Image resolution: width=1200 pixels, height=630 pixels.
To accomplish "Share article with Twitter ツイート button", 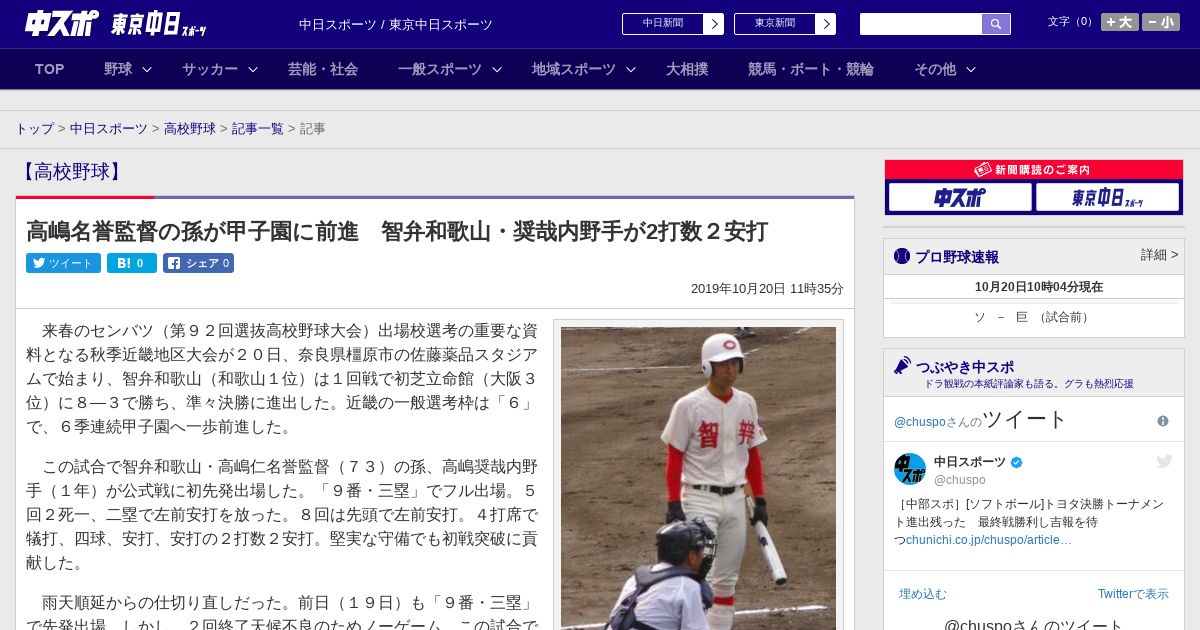I will 63,263.
